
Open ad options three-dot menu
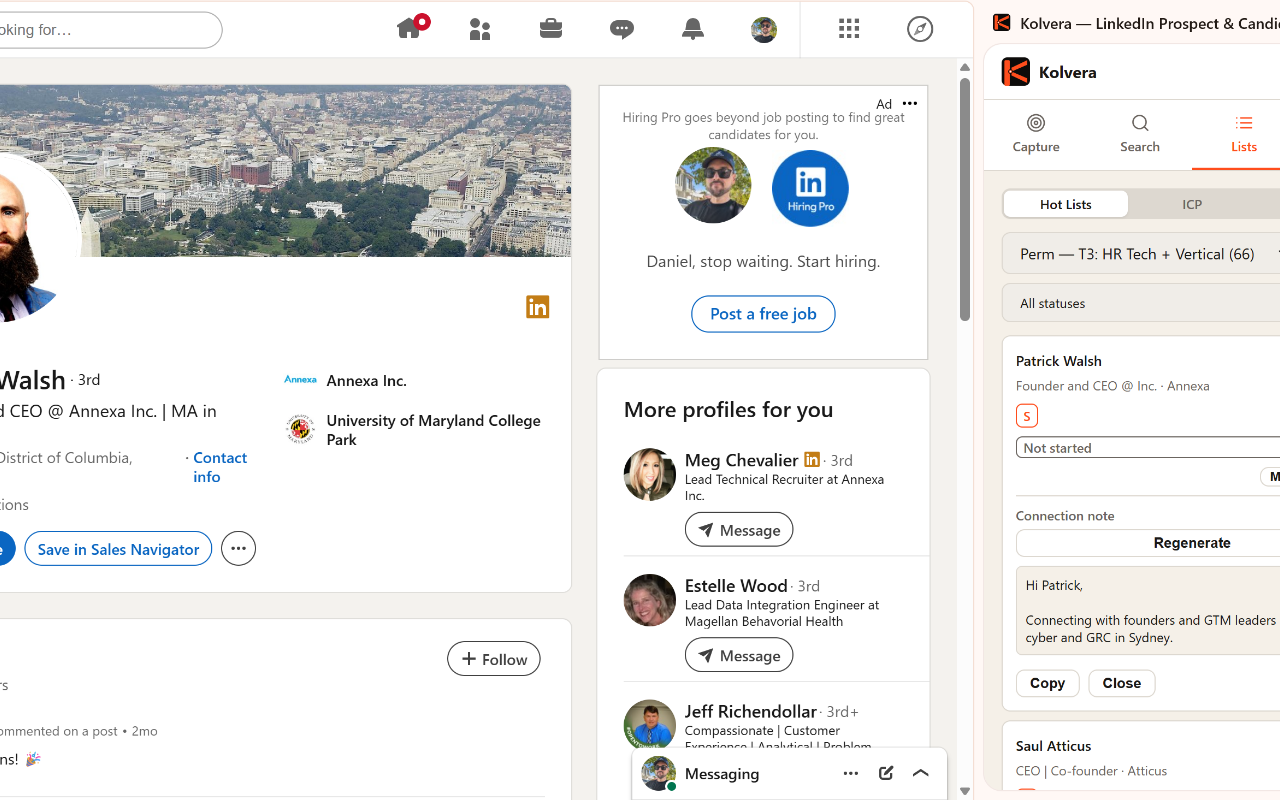[910, 104]
